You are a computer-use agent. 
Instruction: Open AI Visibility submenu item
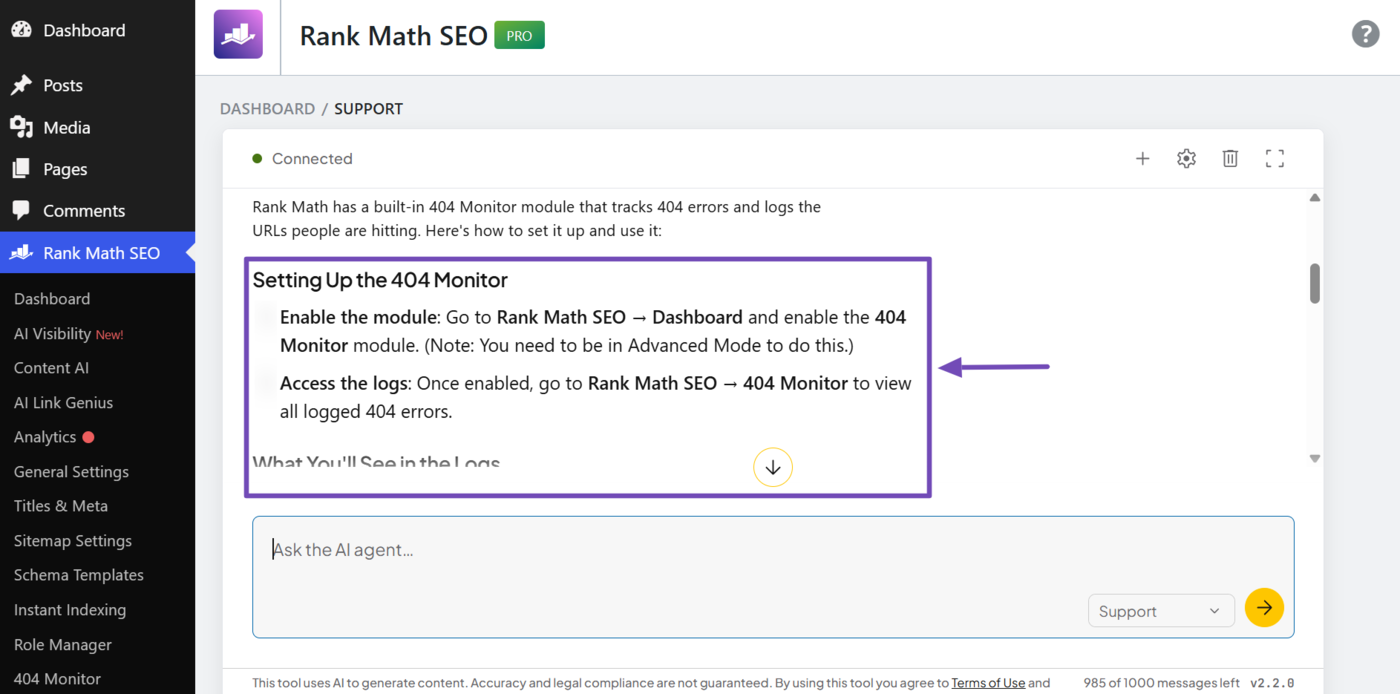[68, 334]
